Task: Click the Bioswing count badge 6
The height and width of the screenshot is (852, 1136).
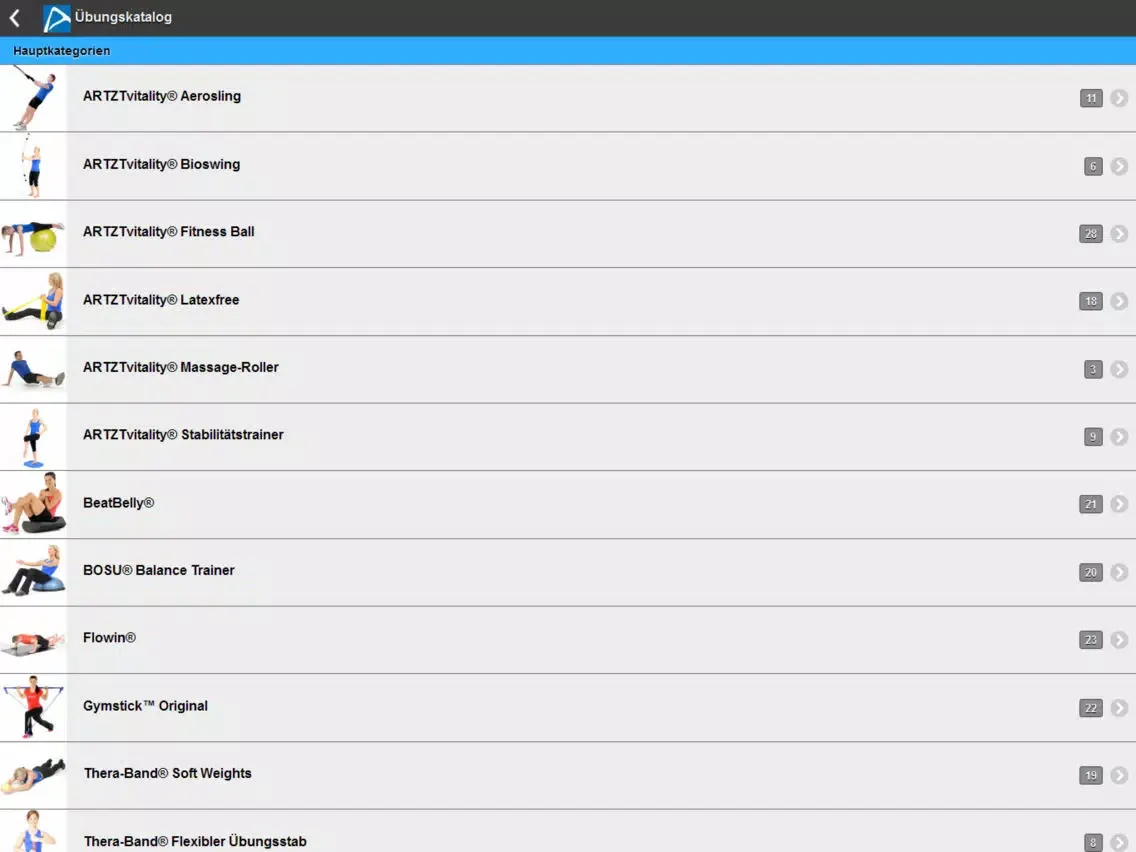Action: (1093, 166)
